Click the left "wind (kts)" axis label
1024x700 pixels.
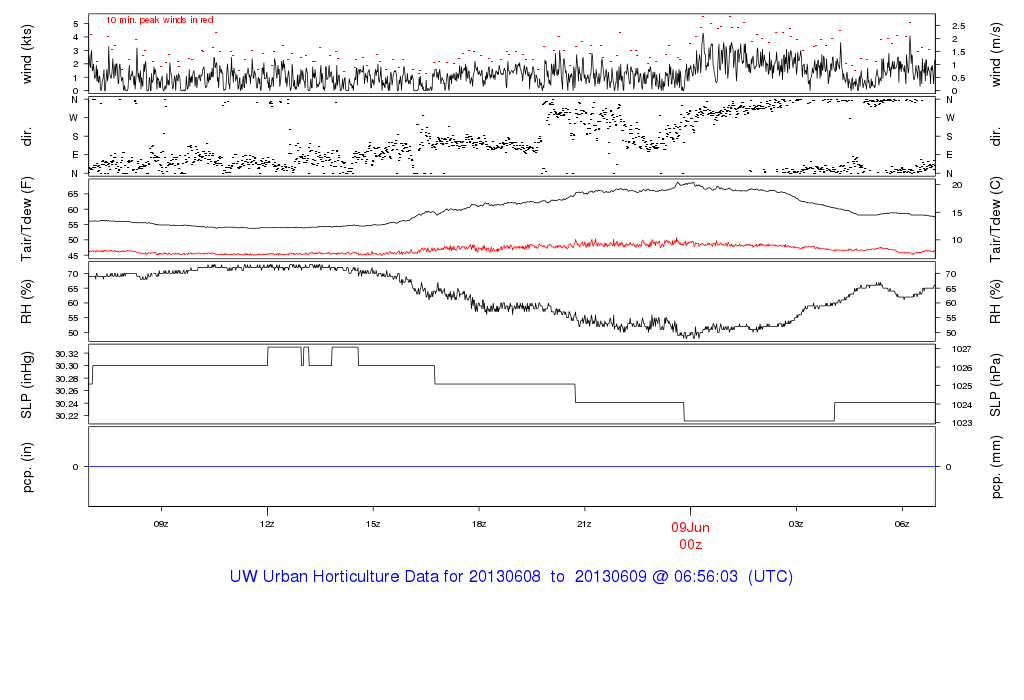27,53
